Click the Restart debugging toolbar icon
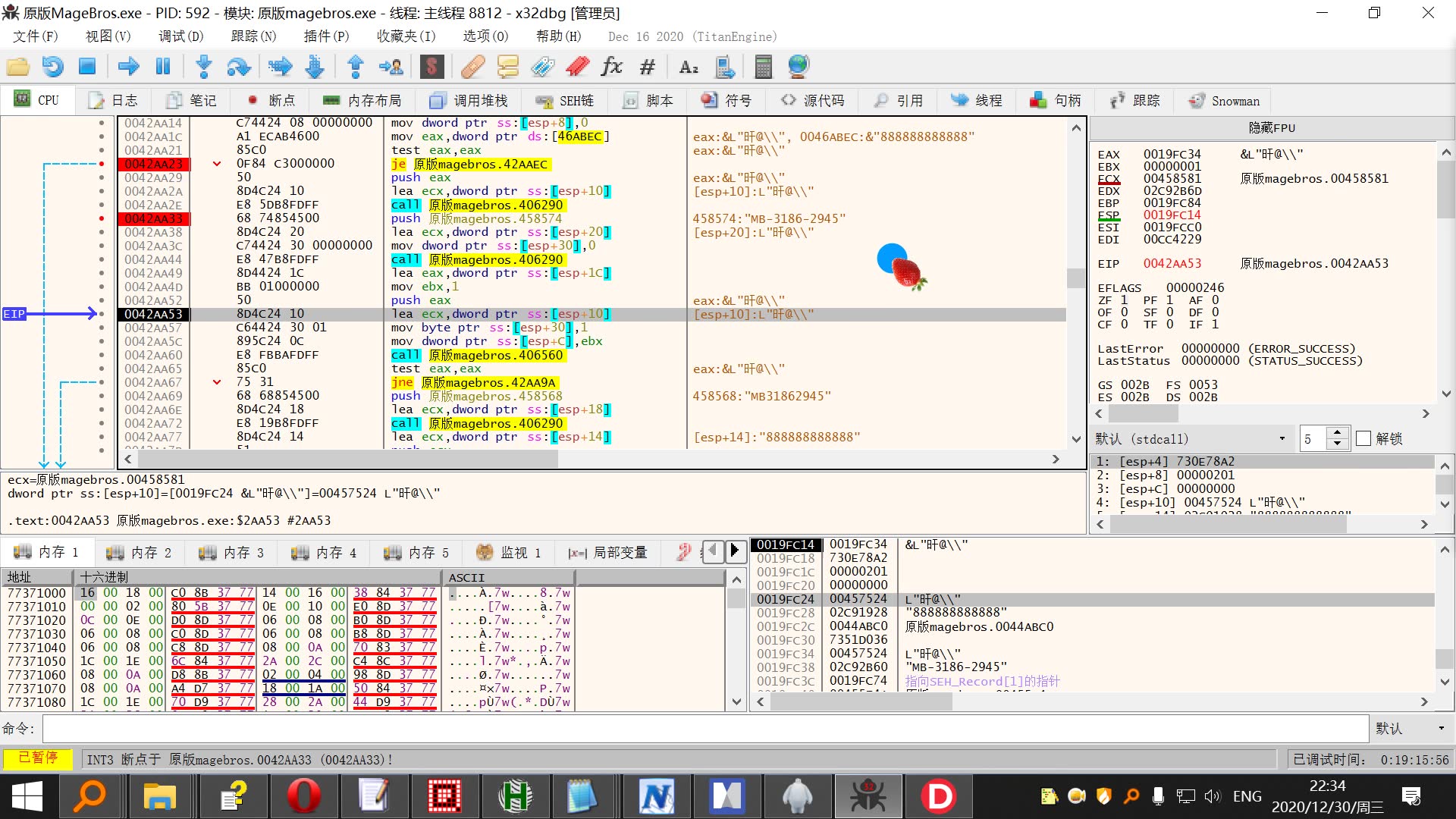 click(x=52, y=67)
